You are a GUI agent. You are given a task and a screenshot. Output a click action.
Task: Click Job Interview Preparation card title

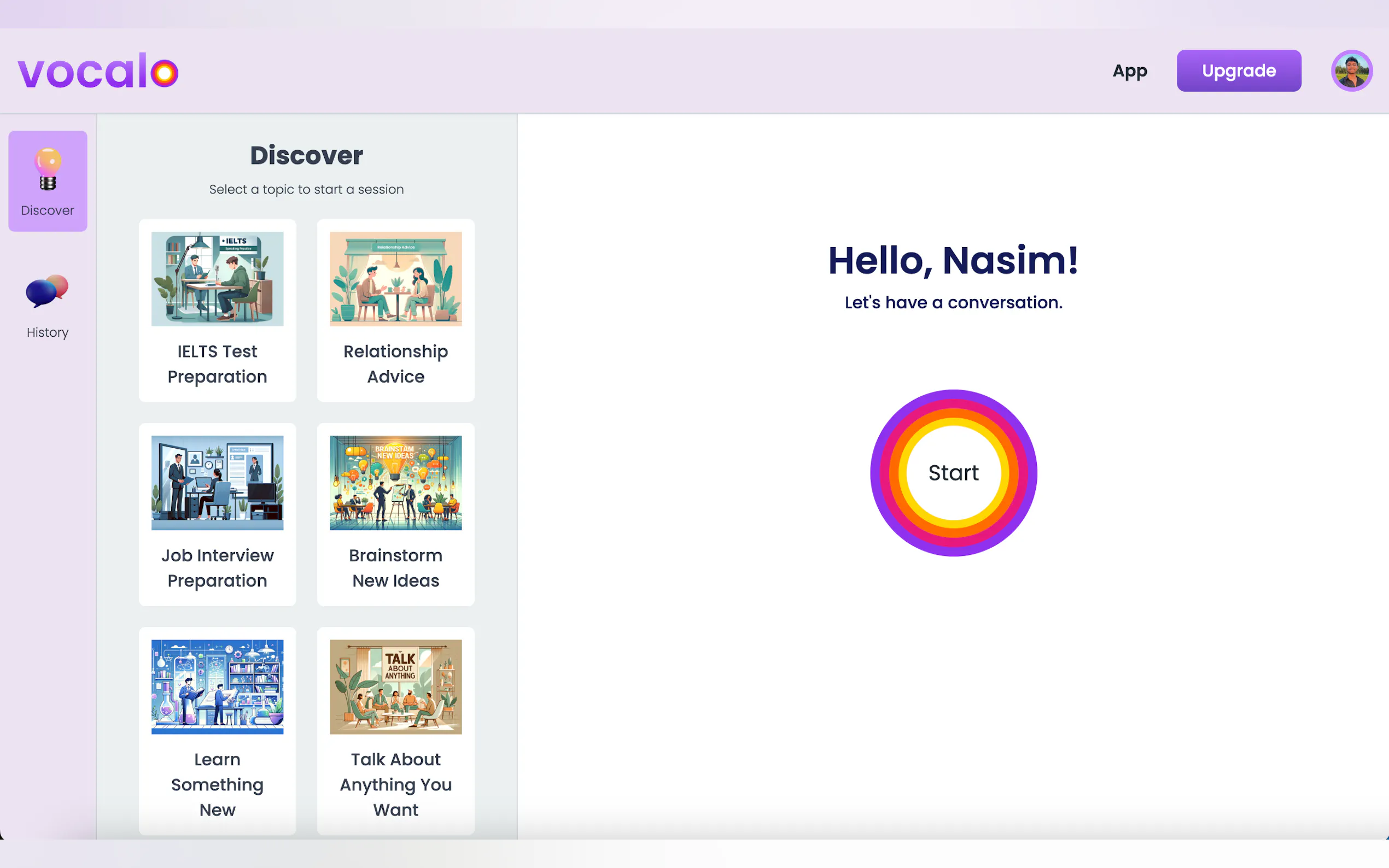pyautogui.click(x=217, y=568)
